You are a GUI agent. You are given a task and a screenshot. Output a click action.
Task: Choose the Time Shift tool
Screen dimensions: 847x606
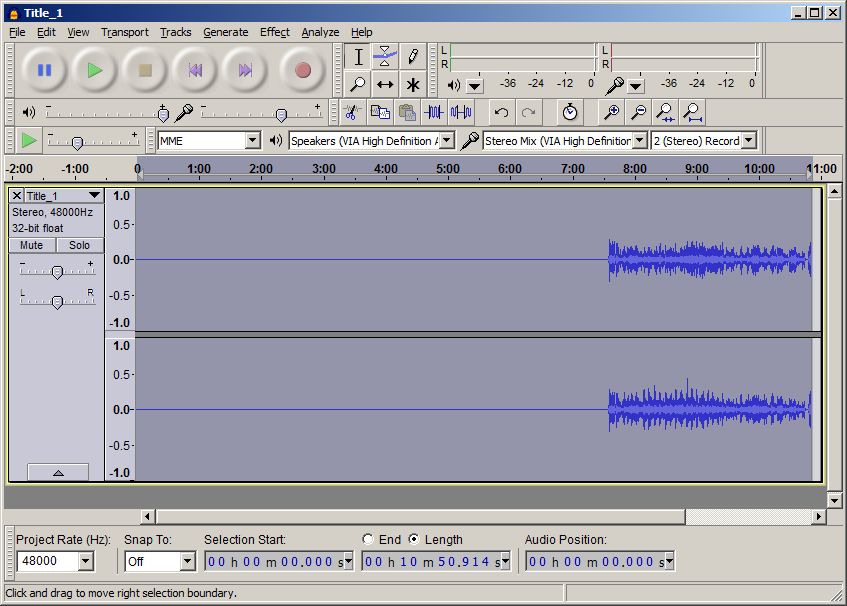(385, 85)
